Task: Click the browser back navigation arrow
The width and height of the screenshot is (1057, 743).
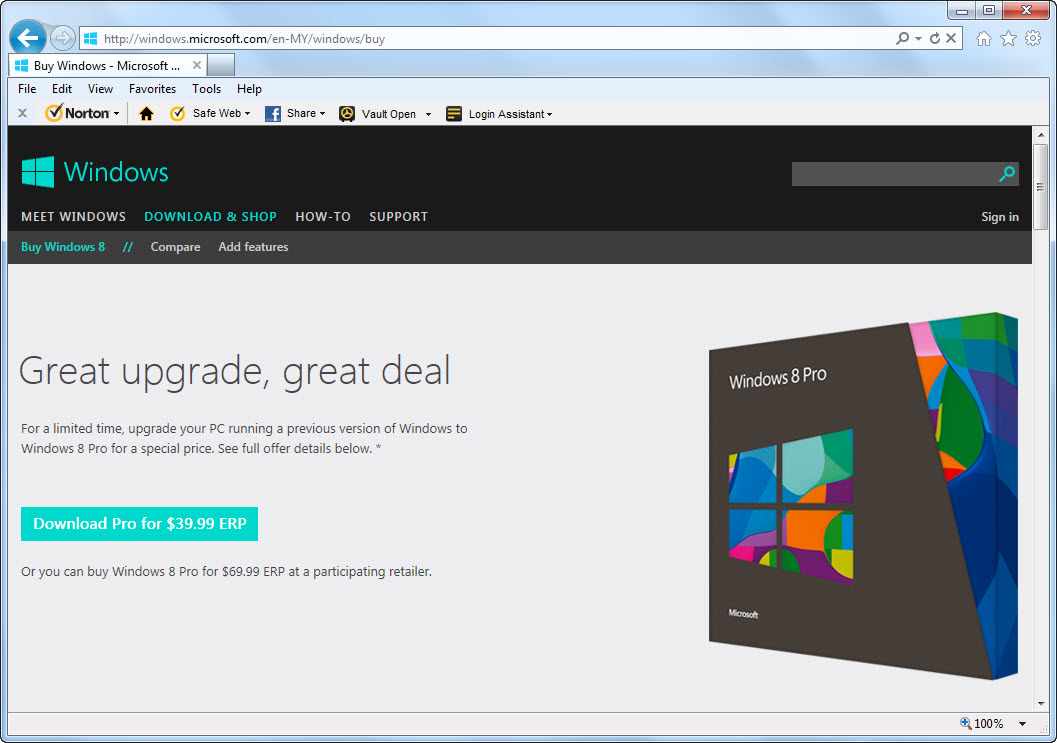Action: [x=26, y=37]
